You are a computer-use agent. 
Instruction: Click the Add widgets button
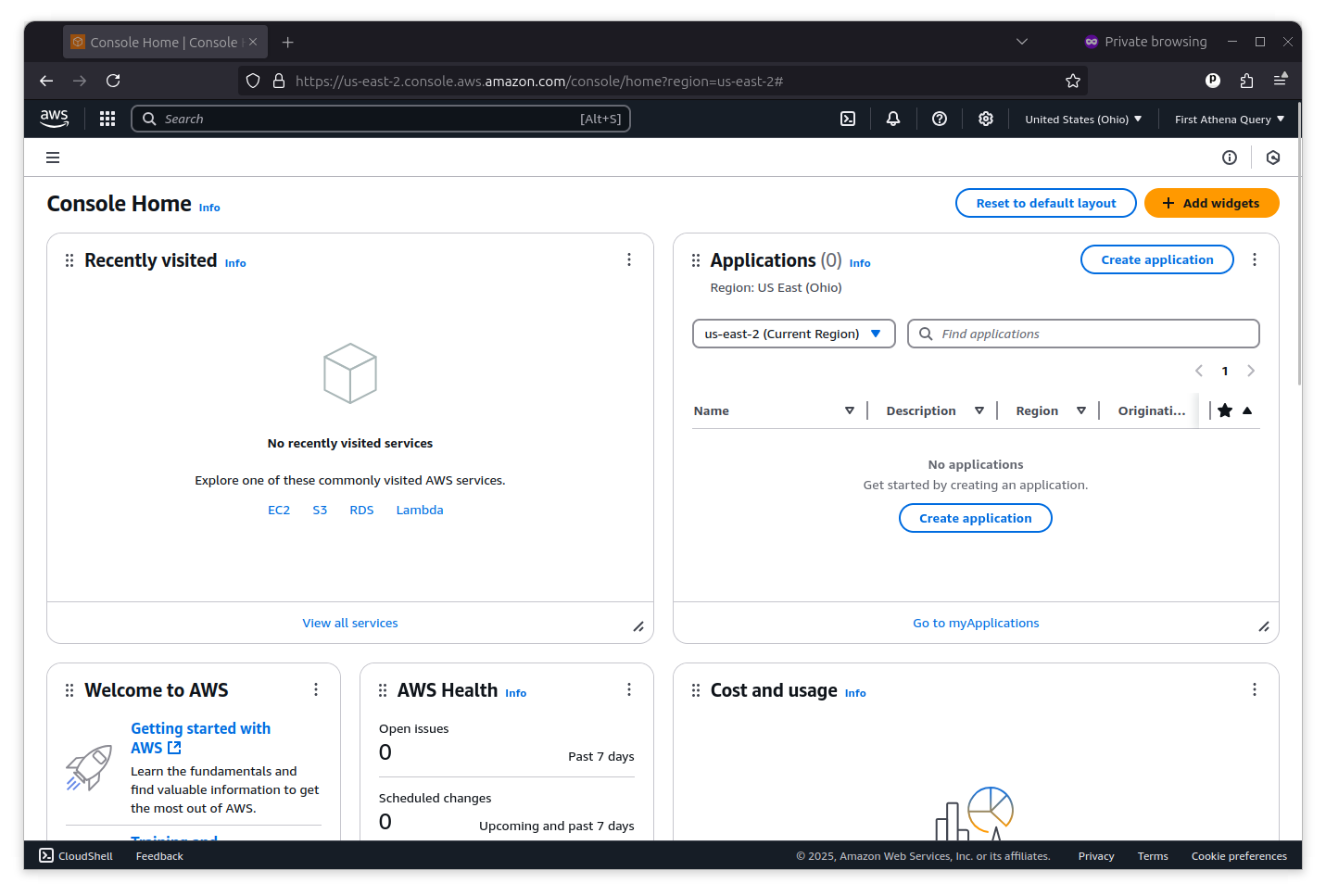(1211, 203)
